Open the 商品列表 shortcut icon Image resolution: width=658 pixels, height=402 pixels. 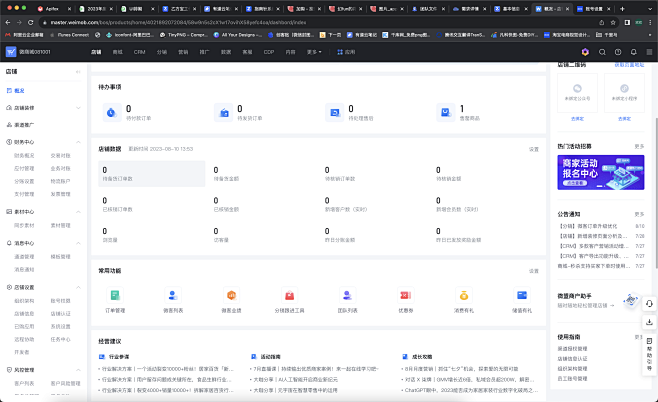pyautogui.click(x=174, y=295)
